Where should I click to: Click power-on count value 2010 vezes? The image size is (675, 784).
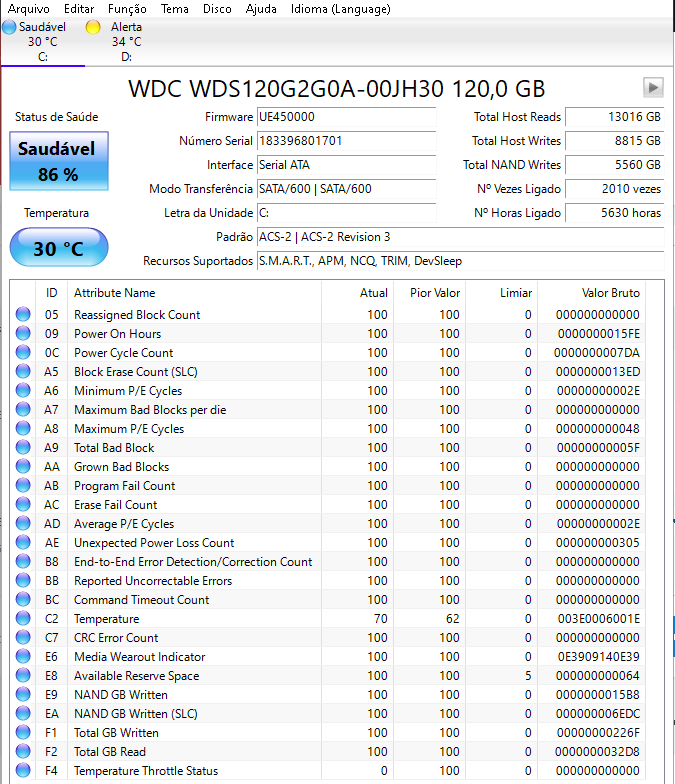614,189
